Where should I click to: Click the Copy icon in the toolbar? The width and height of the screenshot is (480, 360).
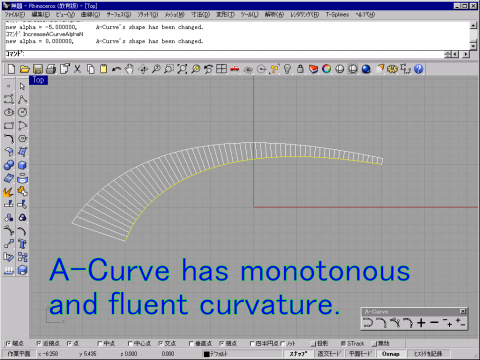point(91,69)
